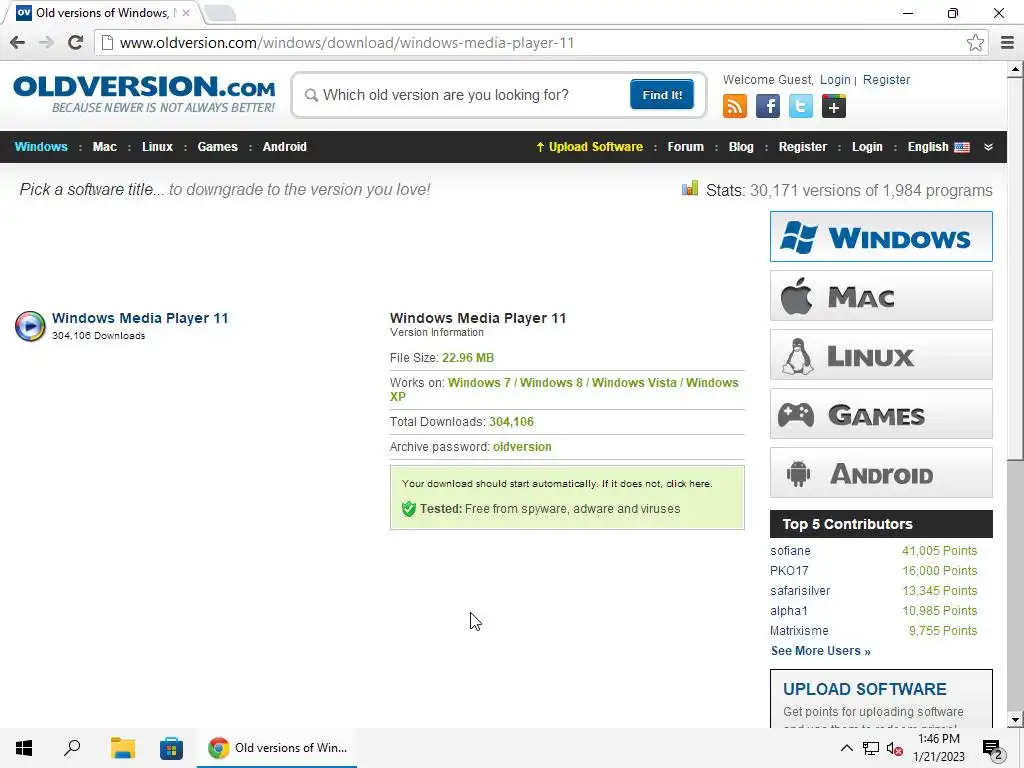
Task: Click the browser back arrow
Action: click(x=18, y=42)
